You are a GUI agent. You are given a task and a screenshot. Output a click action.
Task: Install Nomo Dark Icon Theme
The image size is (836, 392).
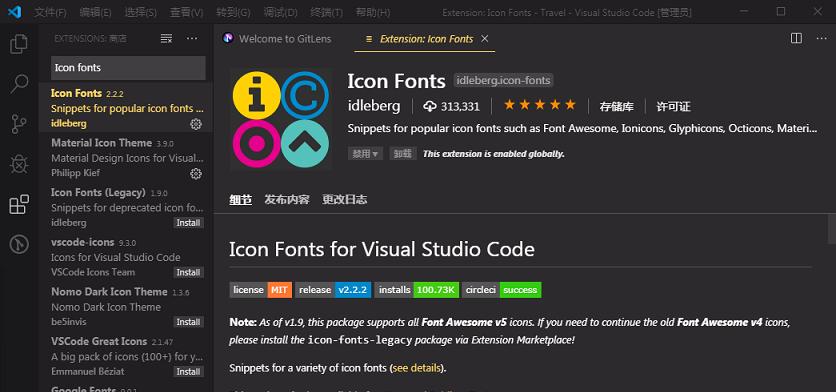coord(188,322)
